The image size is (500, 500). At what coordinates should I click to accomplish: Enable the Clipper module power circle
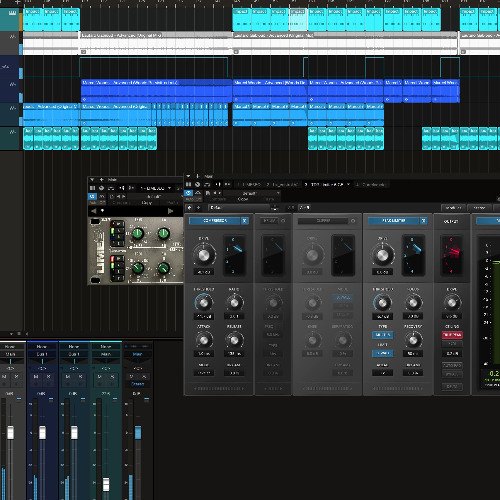pos(353,221)
